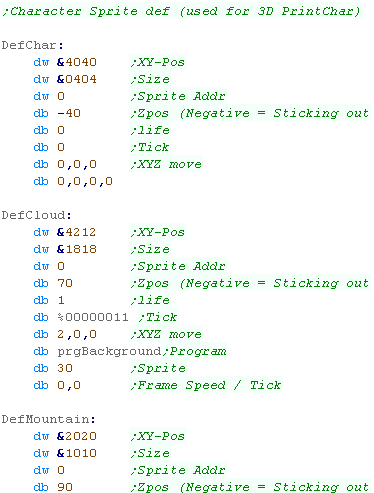The image size is (374, 493).
Task: Click the Program comment after prgBackground
Action: [x=195, y=351]
